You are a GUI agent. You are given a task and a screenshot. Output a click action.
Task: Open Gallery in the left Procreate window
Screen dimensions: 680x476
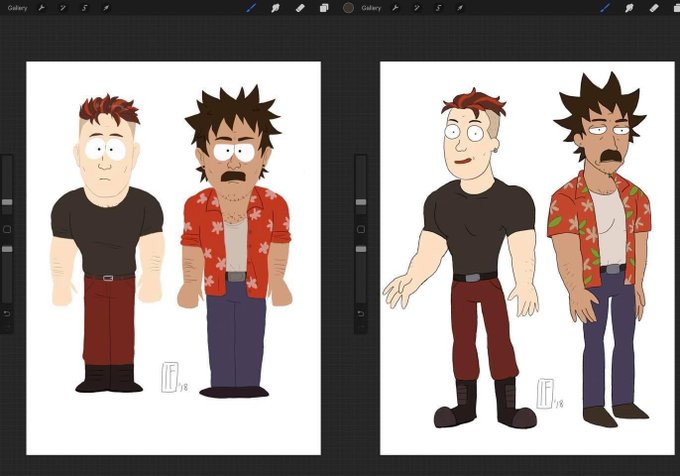pyautogui.click(x=17, y=8)
